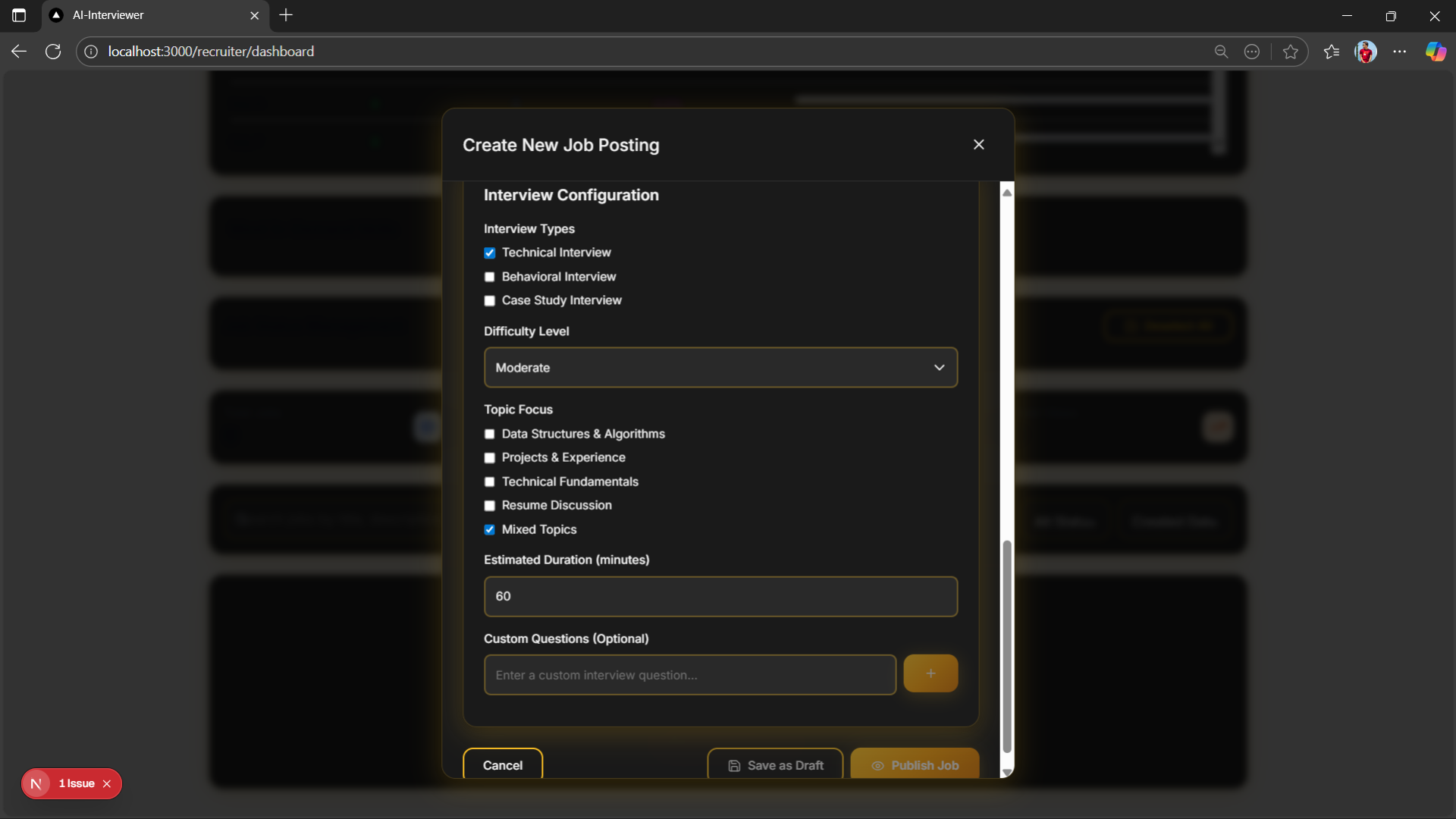Viewport: 1456px width, 819px height.
Task: Check Data Structures & Algorithms topic
Action: tap(490, 435)
